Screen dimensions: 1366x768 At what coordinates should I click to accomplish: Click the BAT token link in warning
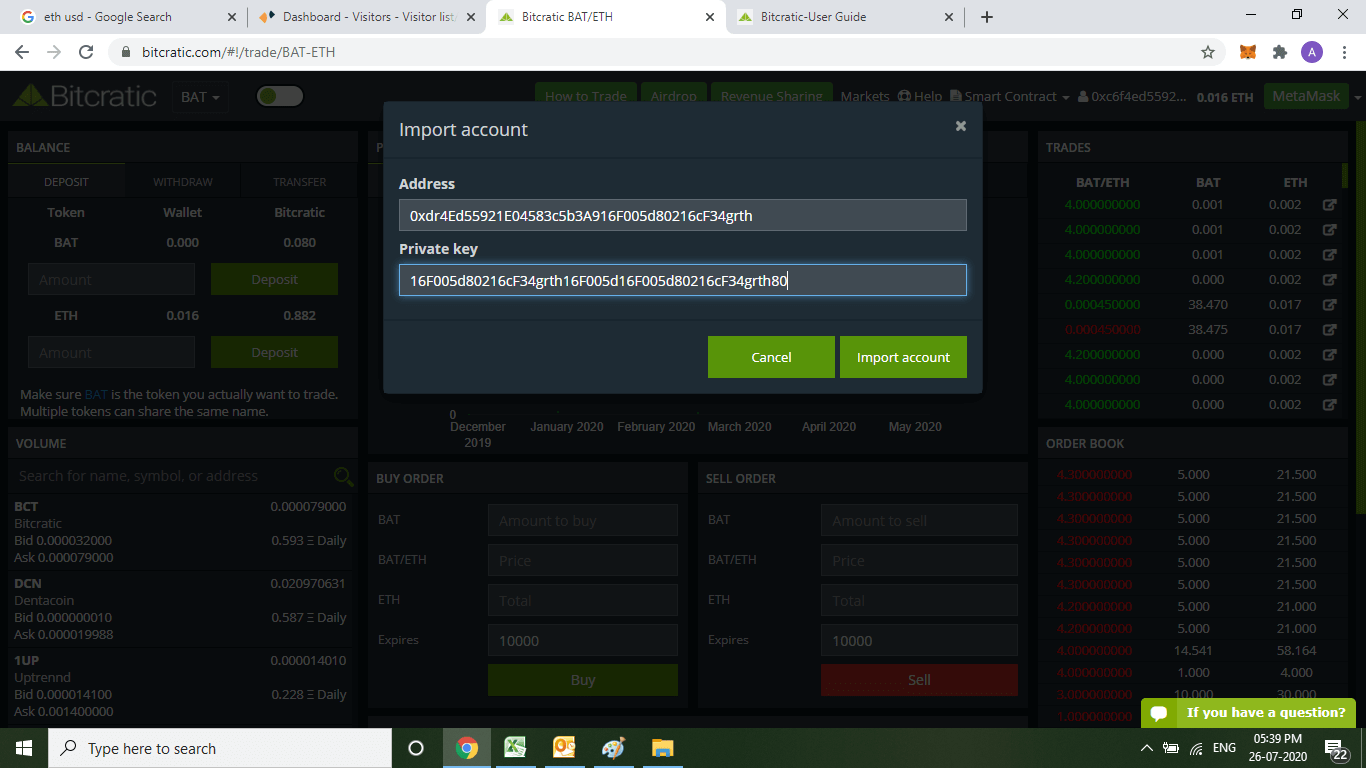pos(96,394)
